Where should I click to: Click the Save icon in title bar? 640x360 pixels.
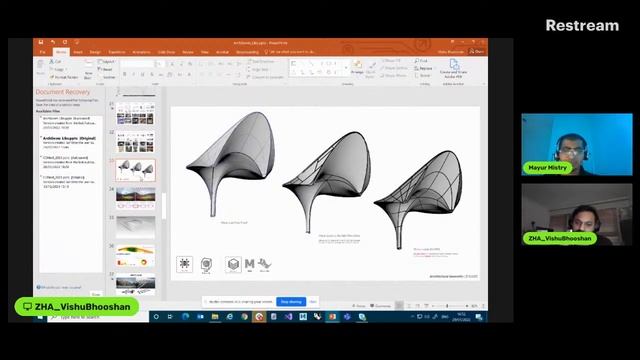(x=41, y=42)
